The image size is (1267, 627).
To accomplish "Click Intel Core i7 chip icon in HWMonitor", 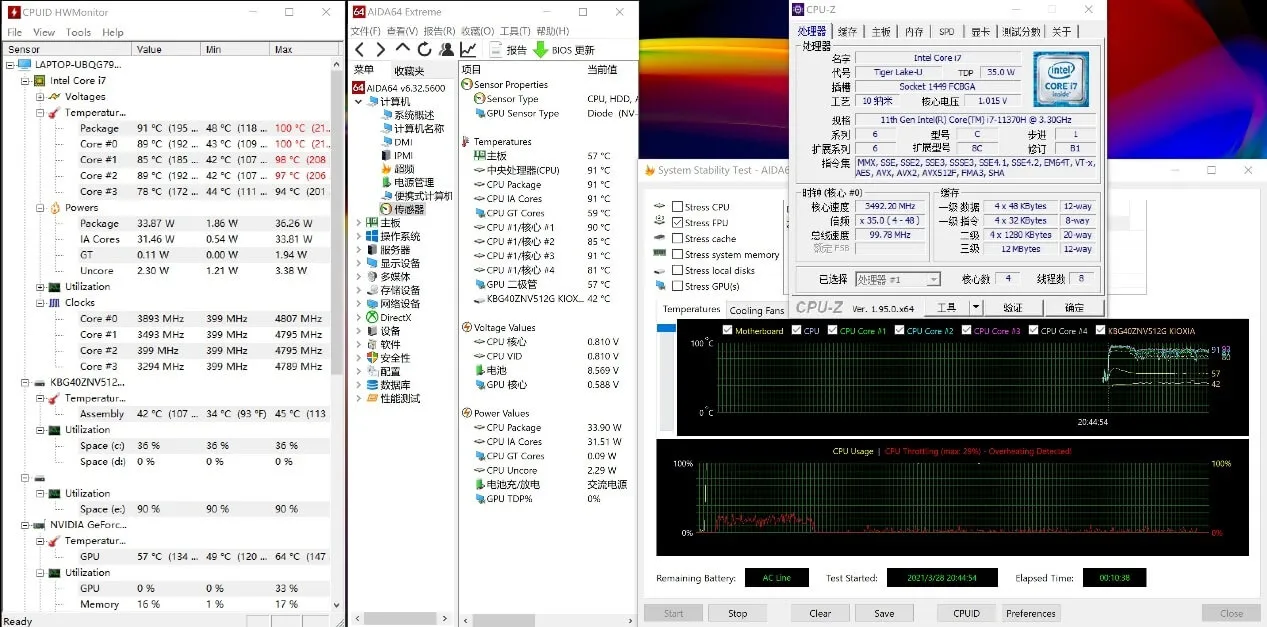I will click(x=39, y=80).
